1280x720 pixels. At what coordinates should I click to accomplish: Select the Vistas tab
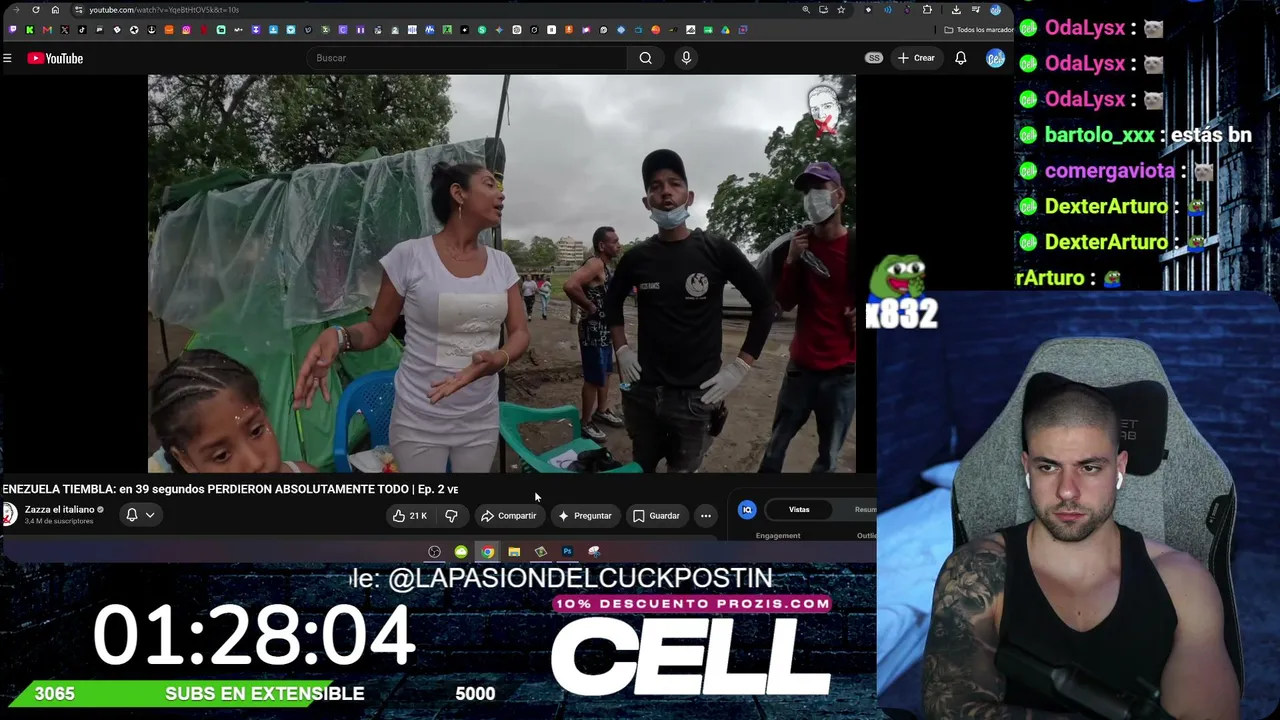[799, 510]
